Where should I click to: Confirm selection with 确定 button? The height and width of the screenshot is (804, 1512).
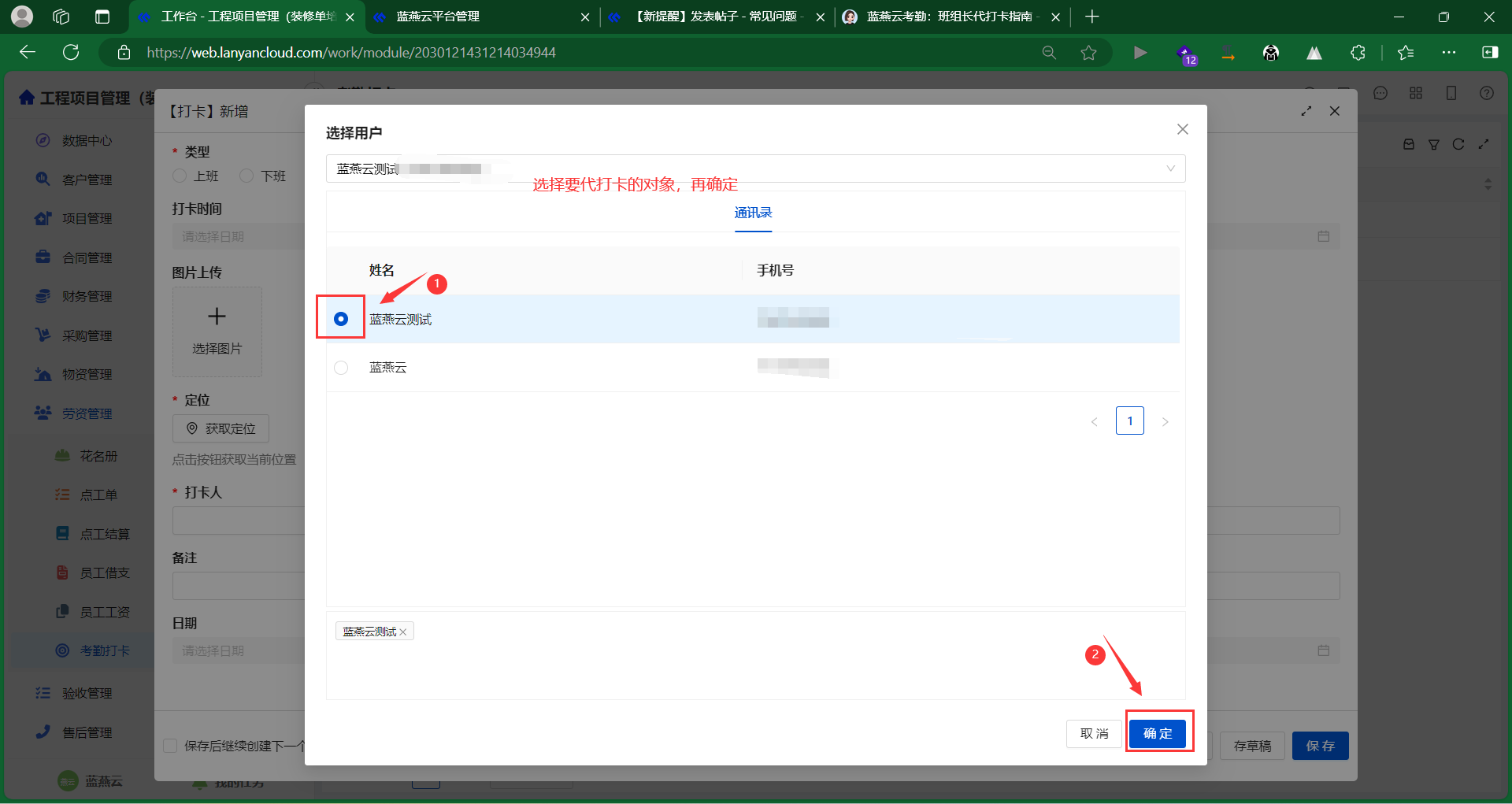pyautogui.click(x=1158, y=733)
